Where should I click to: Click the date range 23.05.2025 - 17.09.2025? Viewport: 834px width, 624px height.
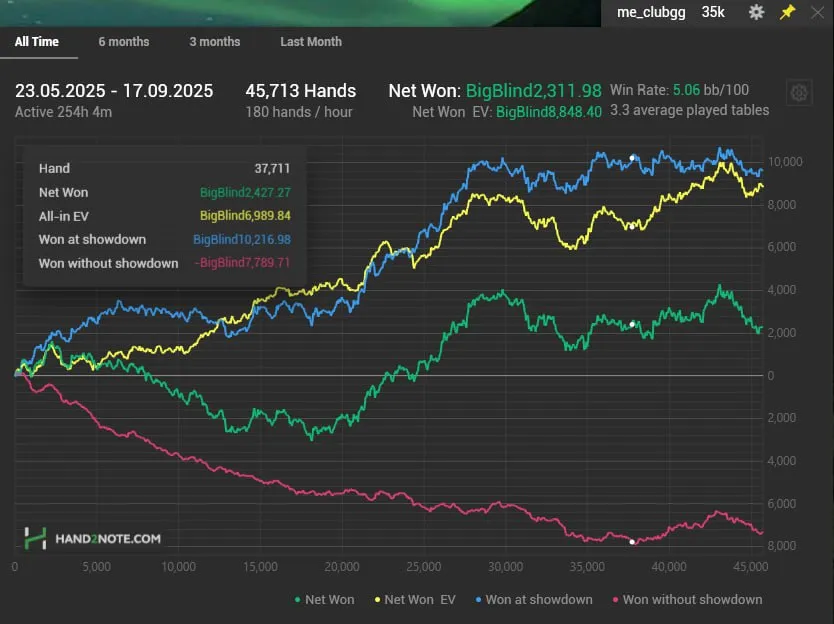pos(114,91)
